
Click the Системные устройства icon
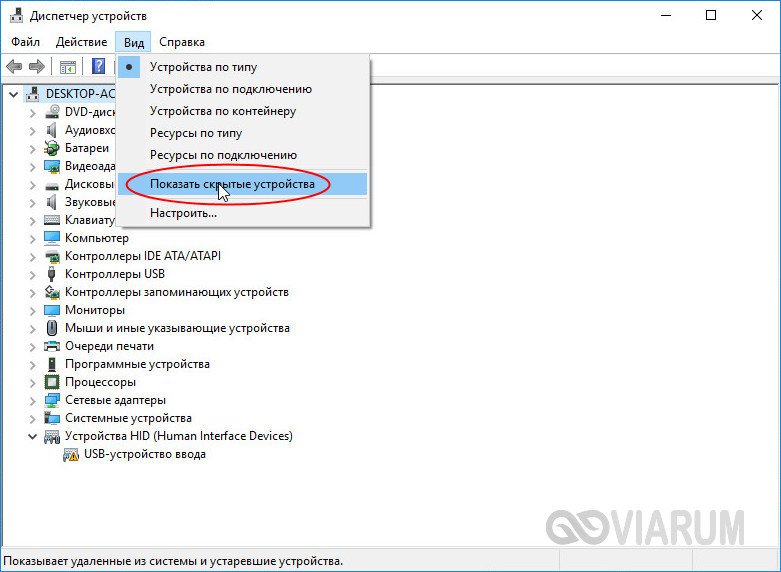click(x=52, y=418)
